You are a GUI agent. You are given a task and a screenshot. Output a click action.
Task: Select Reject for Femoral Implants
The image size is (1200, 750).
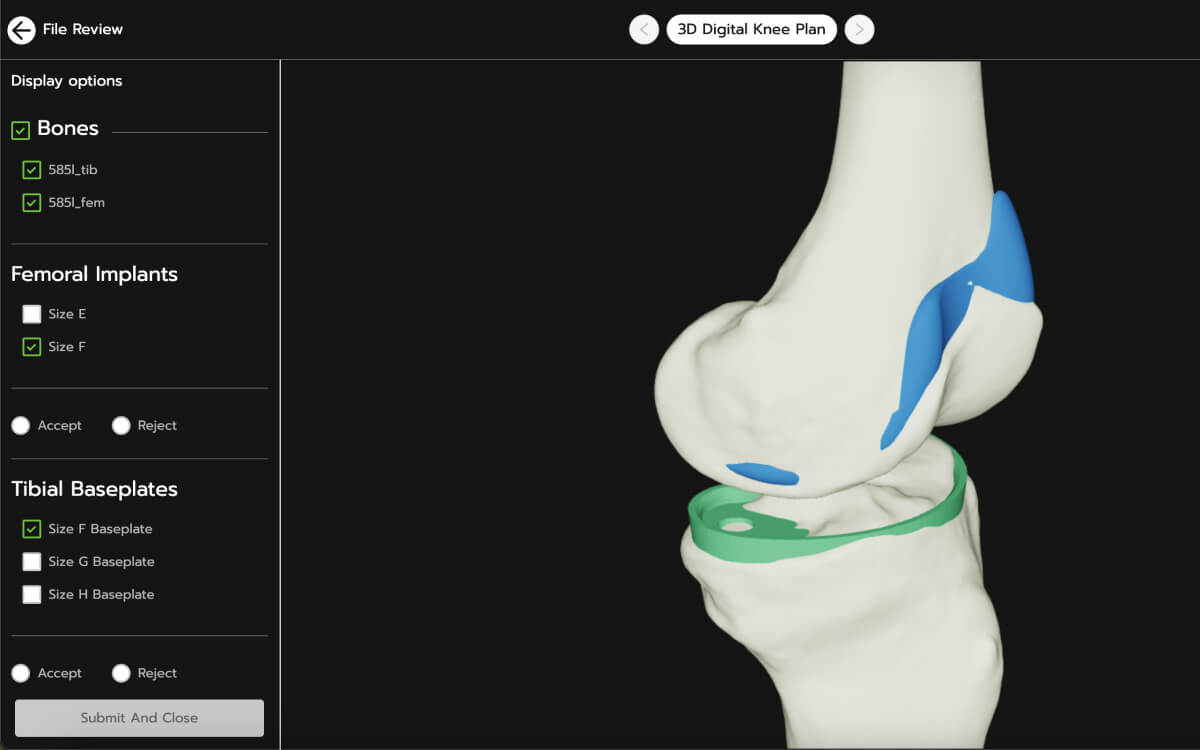pyautogui.click(x=121, y=426)
